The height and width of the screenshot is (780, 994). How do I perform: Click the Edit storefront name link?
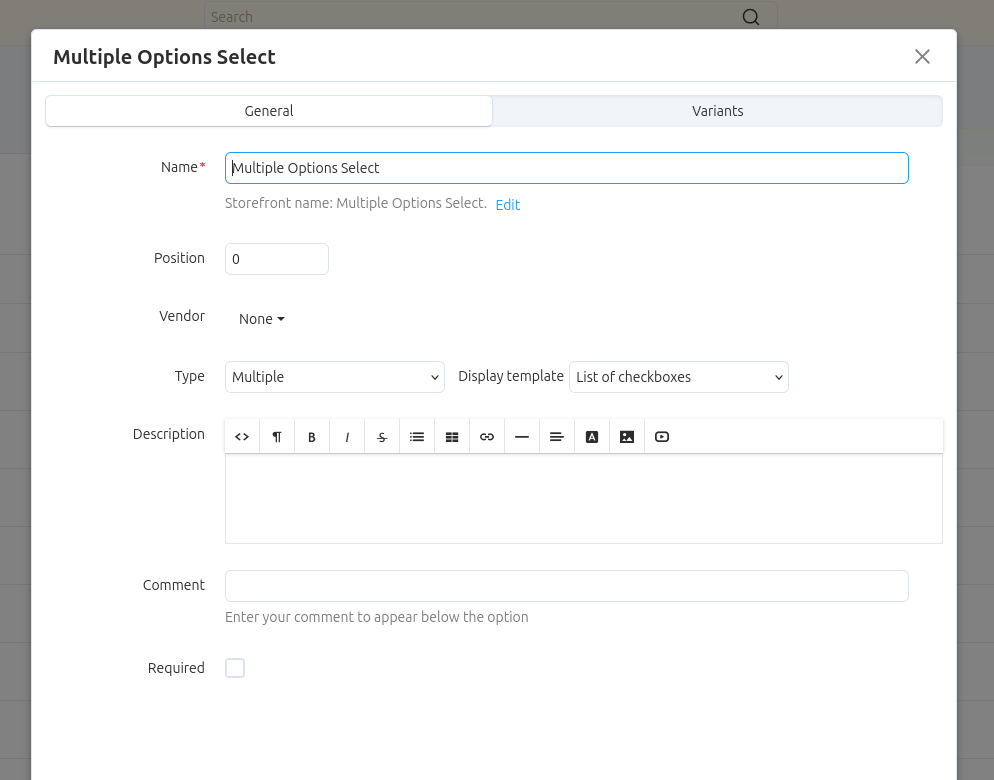coord(508,204)
